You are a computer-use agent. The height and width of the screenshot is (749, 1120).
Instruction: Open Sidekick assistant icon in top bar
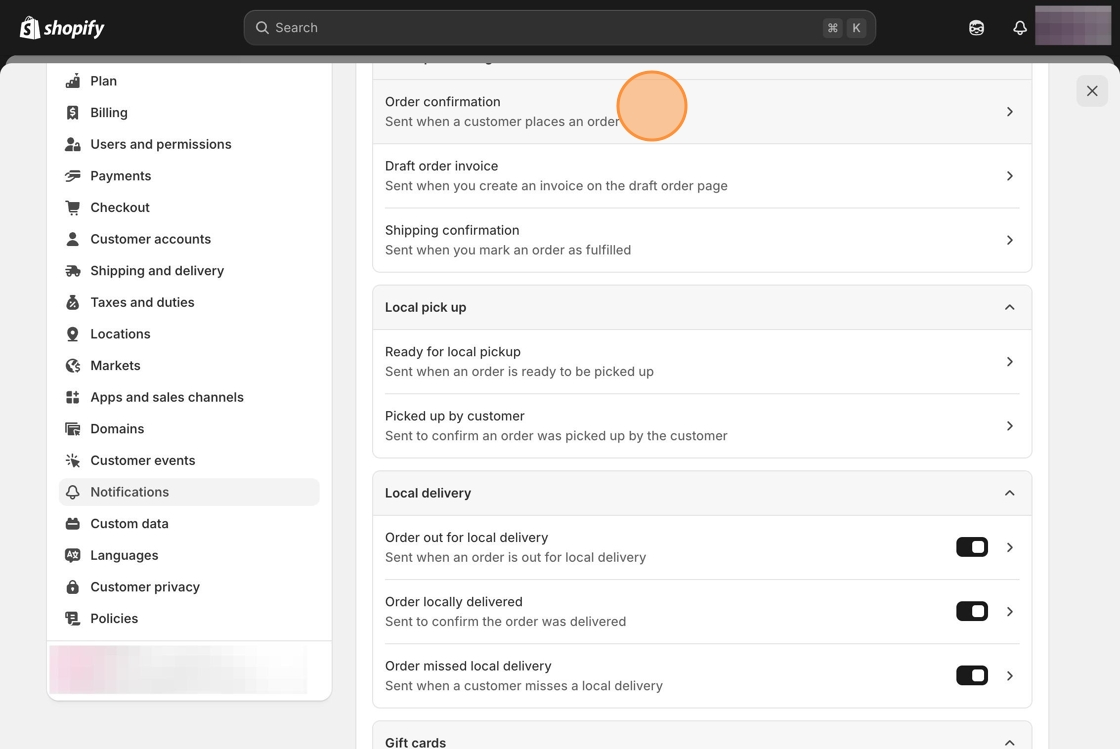[x=976, y=28]
